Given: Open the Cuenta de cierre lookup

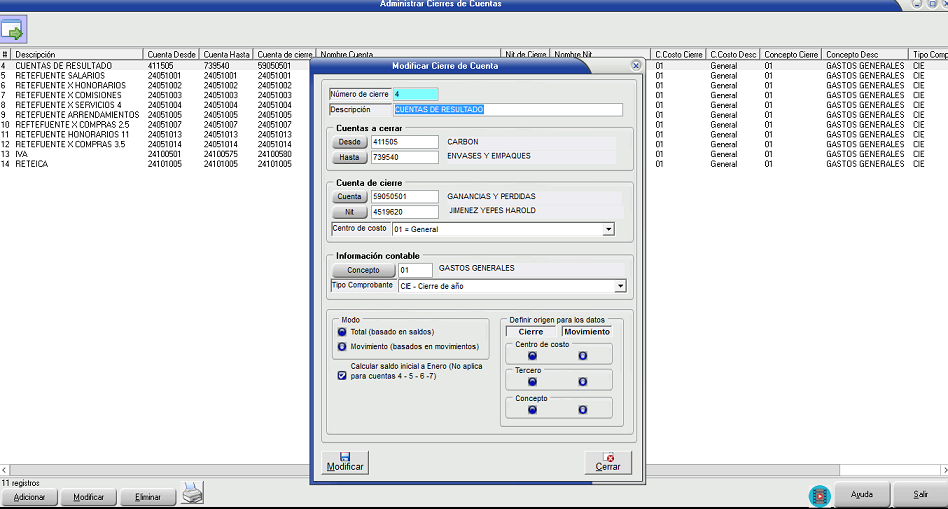Looking at the screenshot, I should (x=349, y=197).
